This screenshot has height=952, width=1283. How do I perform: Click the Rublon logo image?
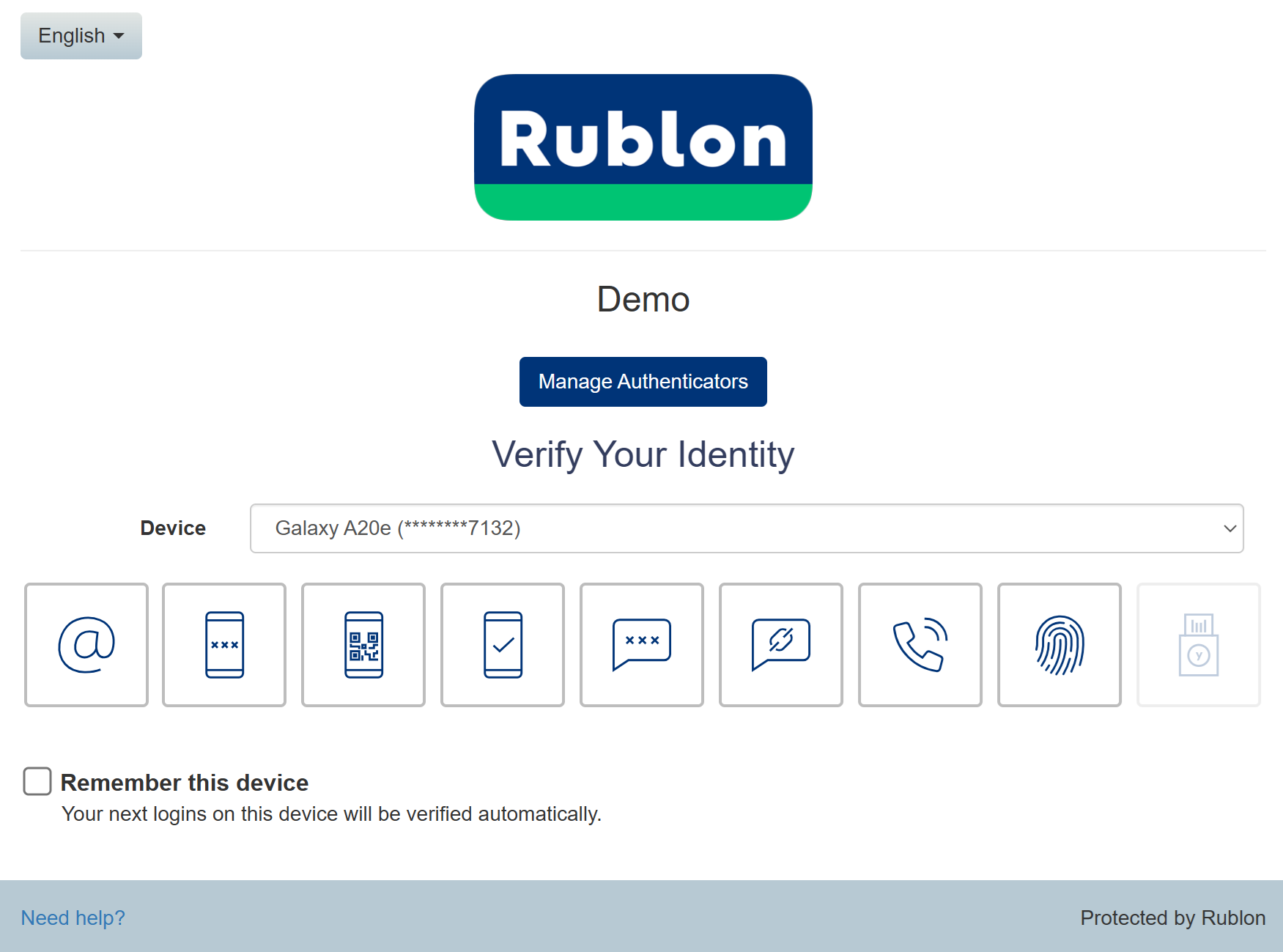point(643,147)
